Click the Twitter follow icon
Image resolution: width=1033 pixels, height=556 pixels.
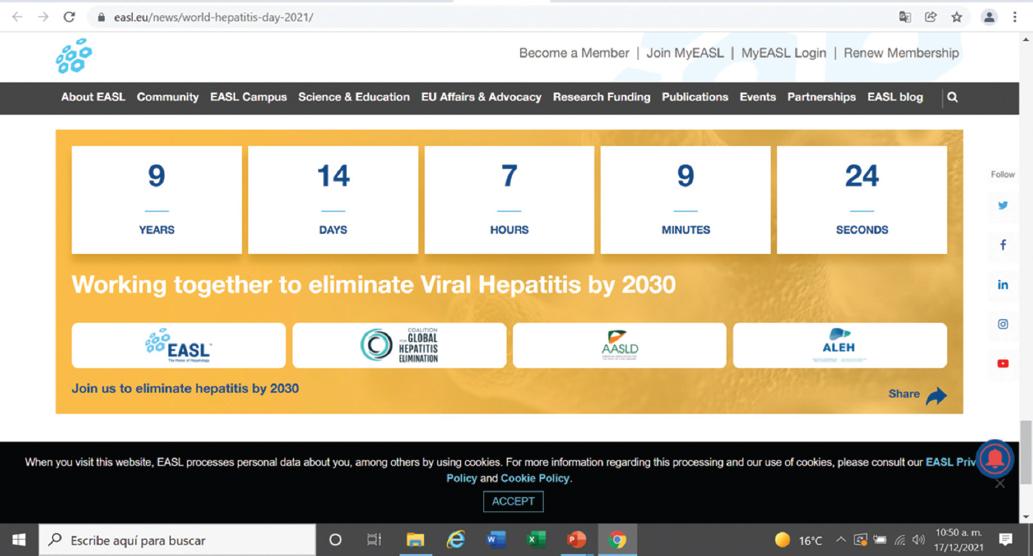(x=1002, y=205)
